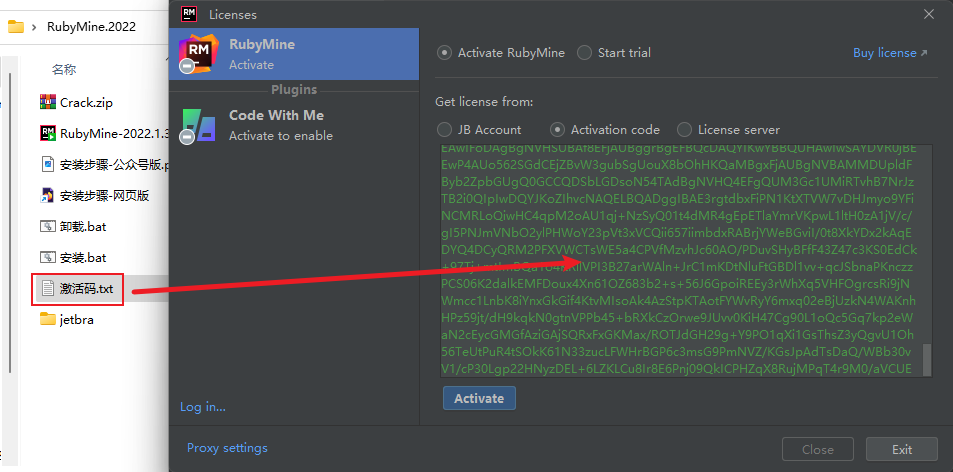Screen dimensions: 953x472
Task: Choose License server as the license source
Action: pos(684,129)
